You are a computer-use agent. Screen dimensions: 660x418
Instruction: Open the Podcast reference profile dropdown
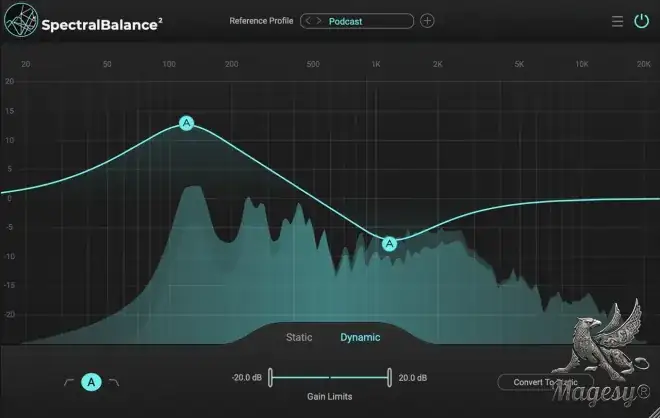click(x=357, y=21)
